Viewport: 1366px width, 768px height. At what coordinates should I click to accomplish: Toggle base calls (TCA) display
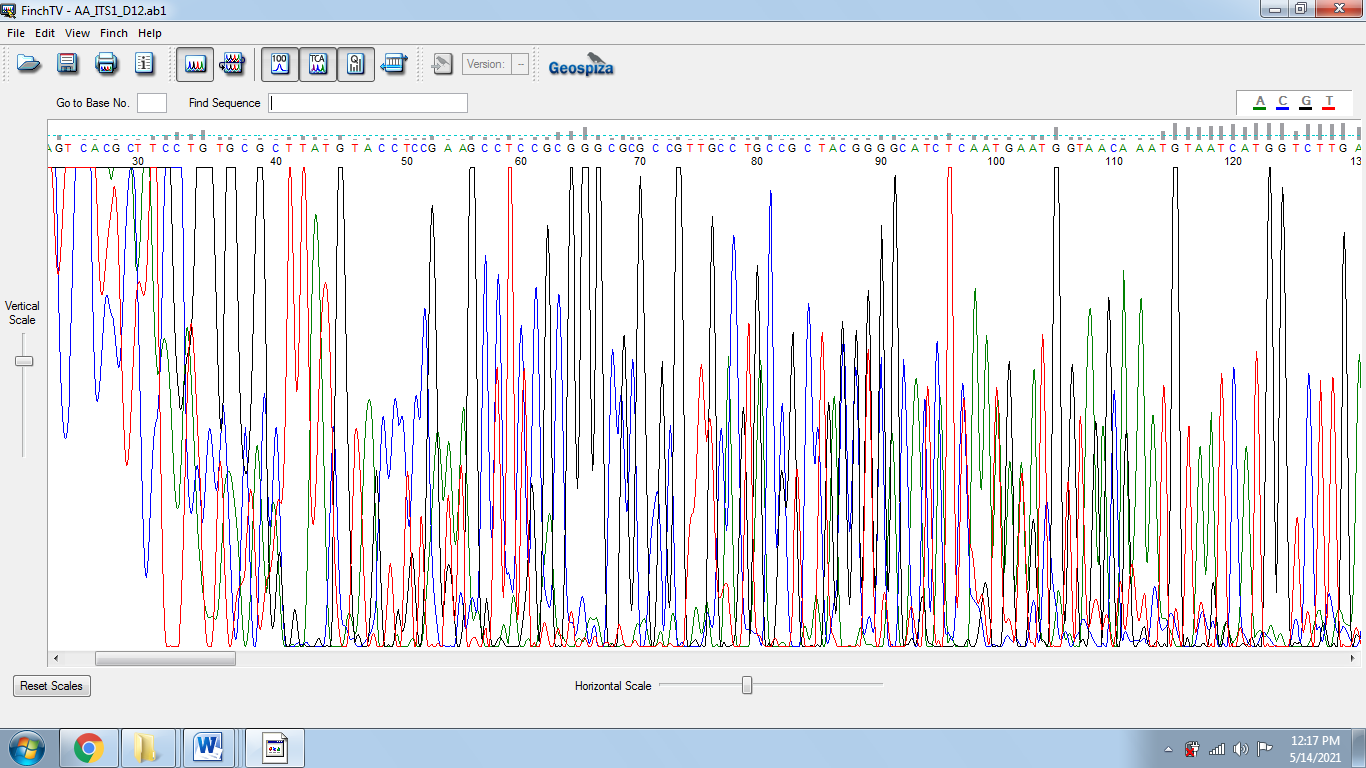318,64
